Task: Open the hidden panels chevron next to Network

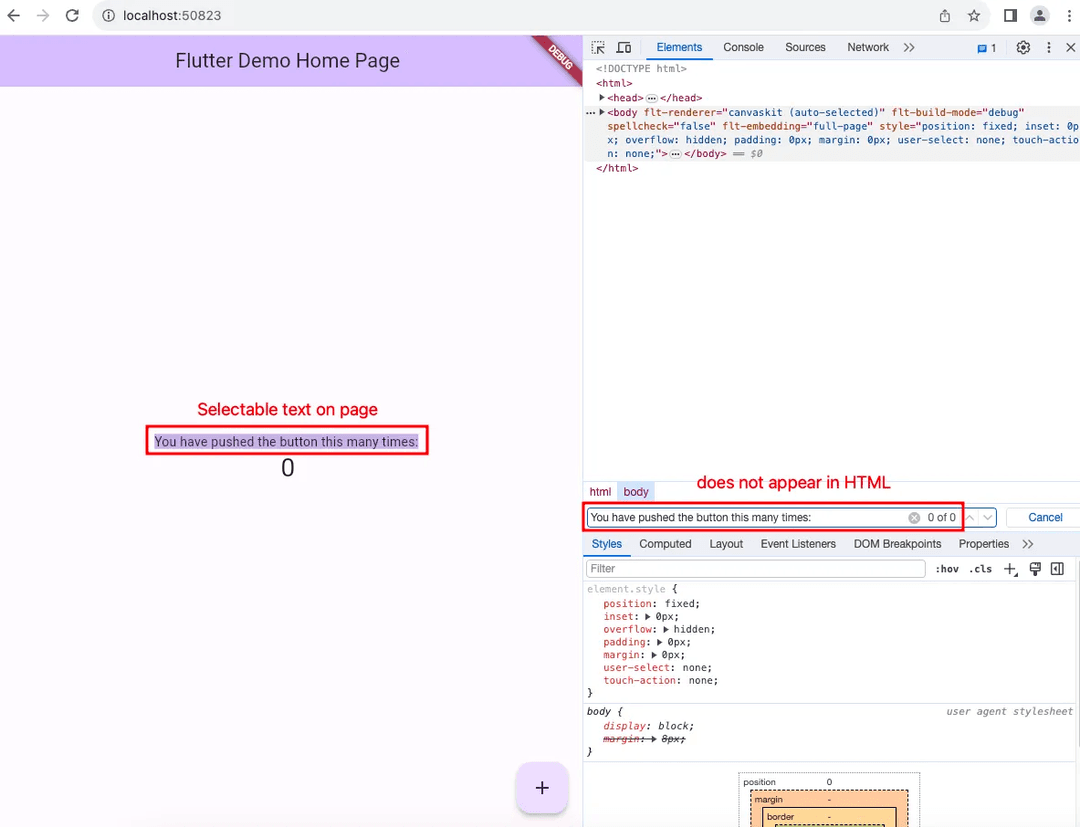Action: click(x=910, y=47)
